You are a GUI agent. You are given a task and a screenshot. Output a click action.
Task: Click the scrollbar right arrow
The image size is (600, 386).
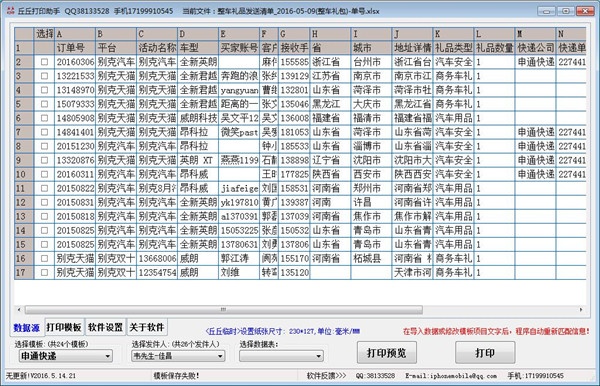[581, 309]
